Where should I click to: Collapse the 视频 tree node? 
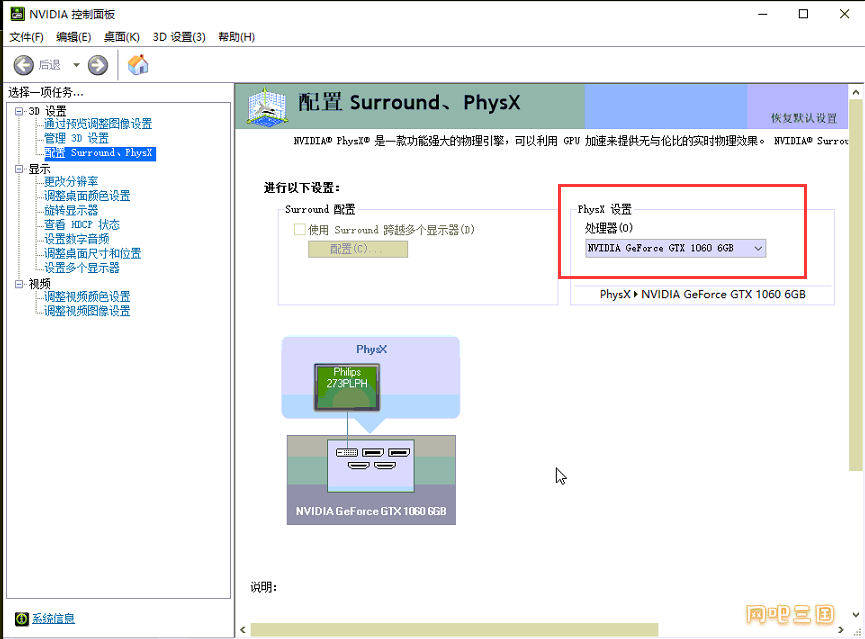(x=19, y=284)
